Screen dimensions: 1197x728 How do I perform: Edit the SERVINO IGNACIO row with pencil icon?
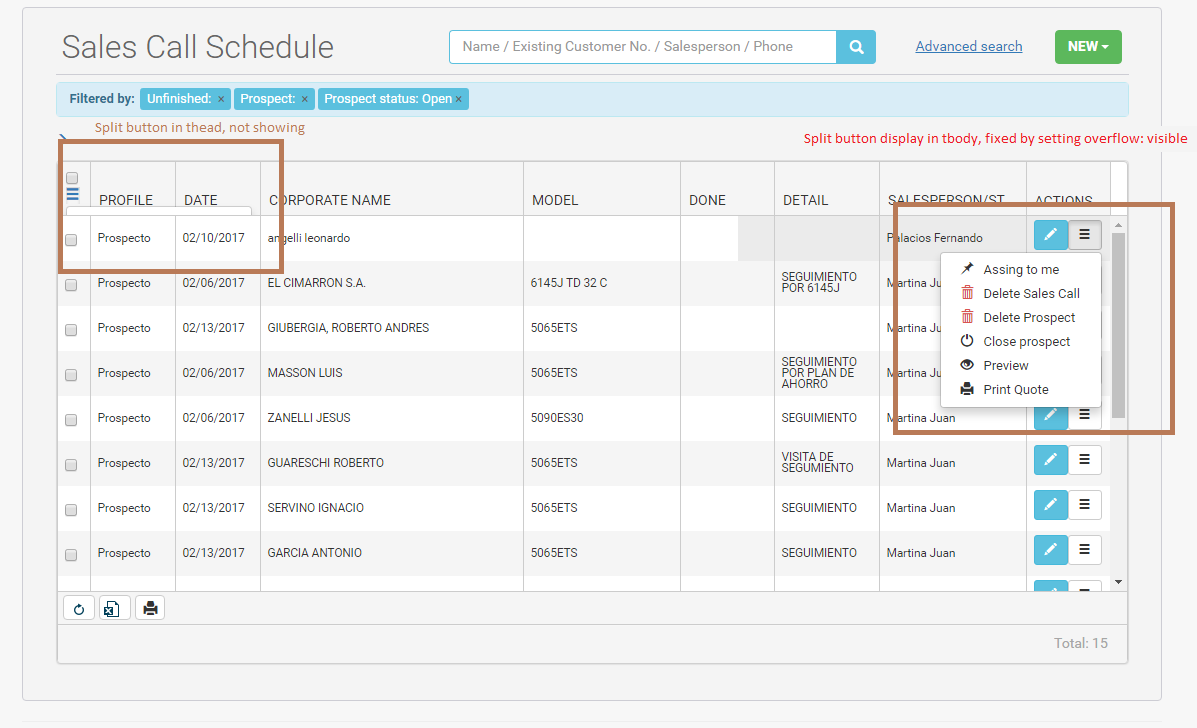coord(1050,505)
